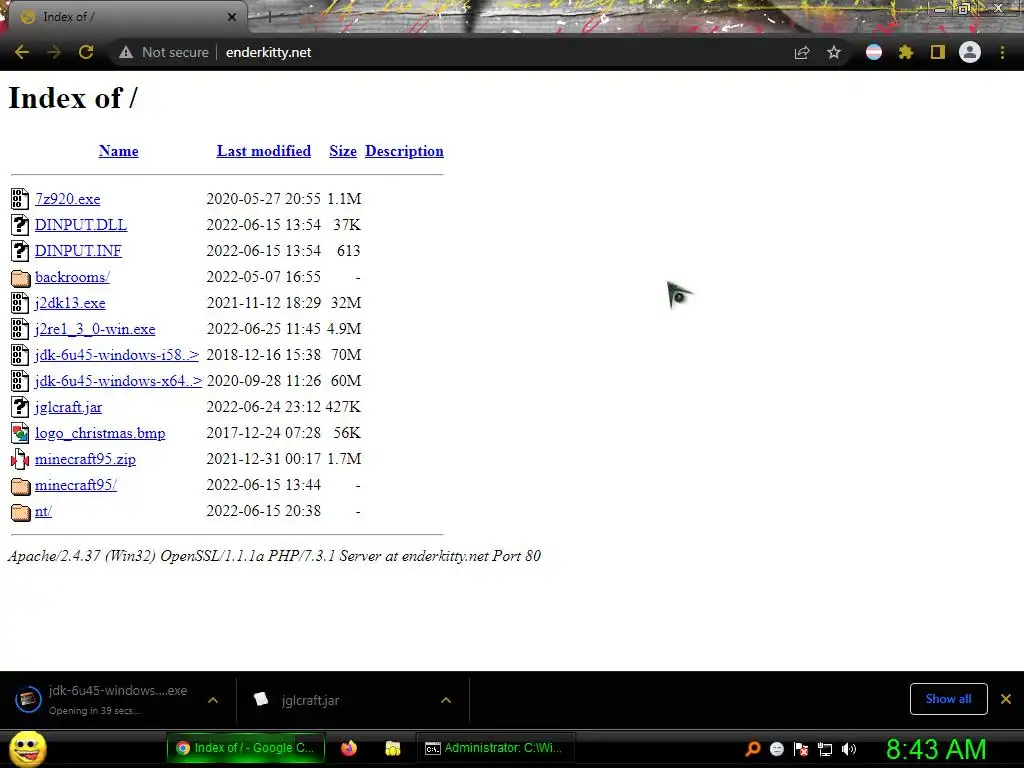This screenshot has width=1024, height=768.
Task: Download the minecraft95.zip link
Action: click(x=86, y=459)
